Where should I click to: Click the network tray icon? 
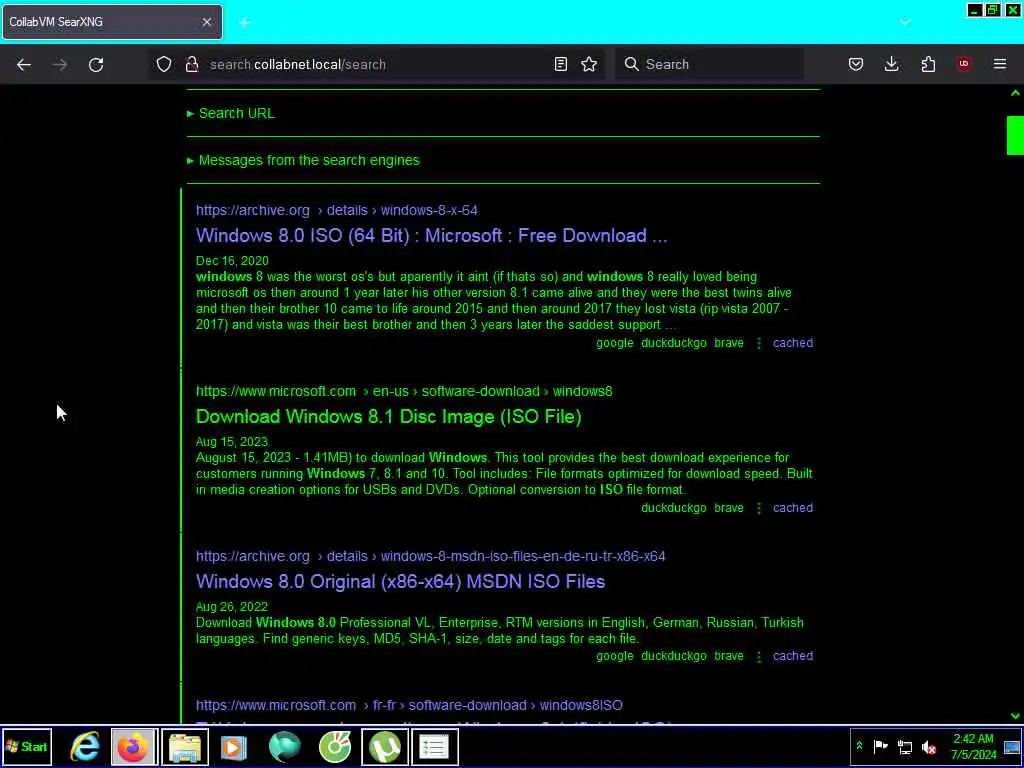[904, 746]
